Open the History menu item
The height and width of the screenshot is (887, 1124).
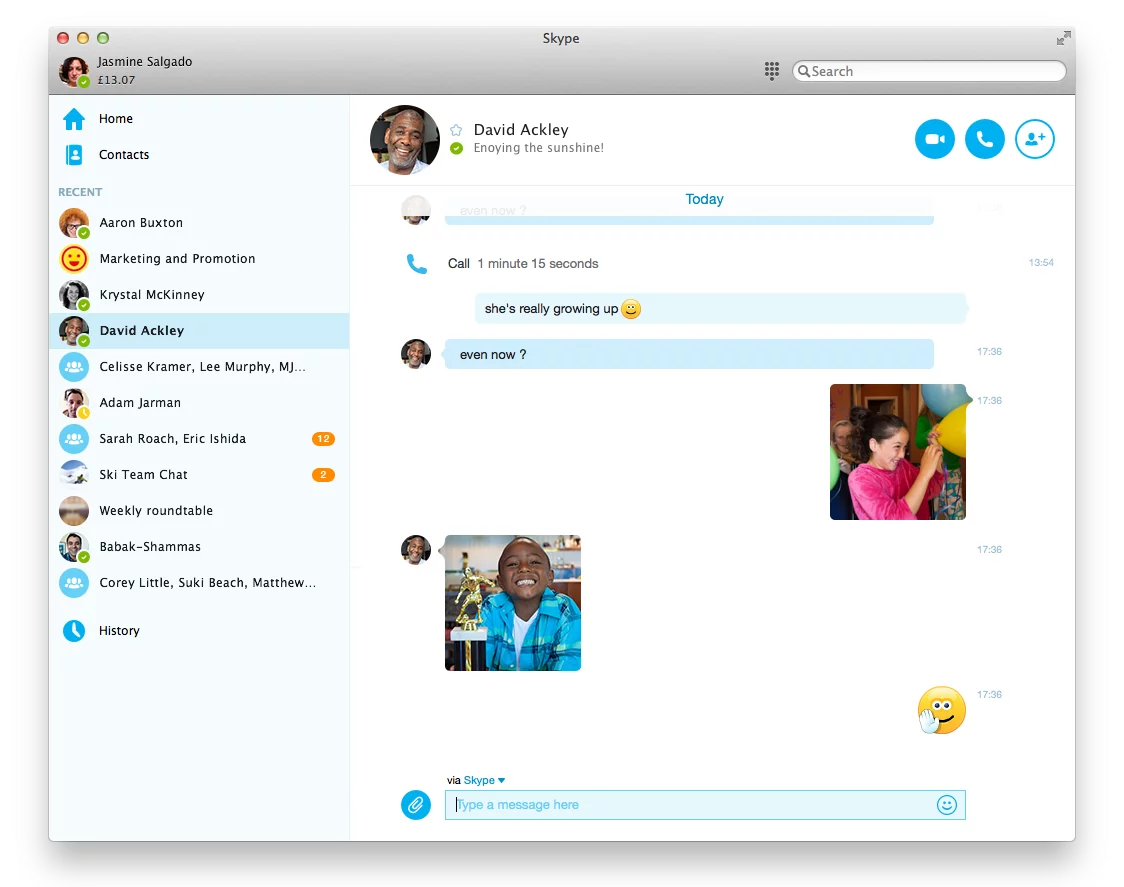pos(199,630)
